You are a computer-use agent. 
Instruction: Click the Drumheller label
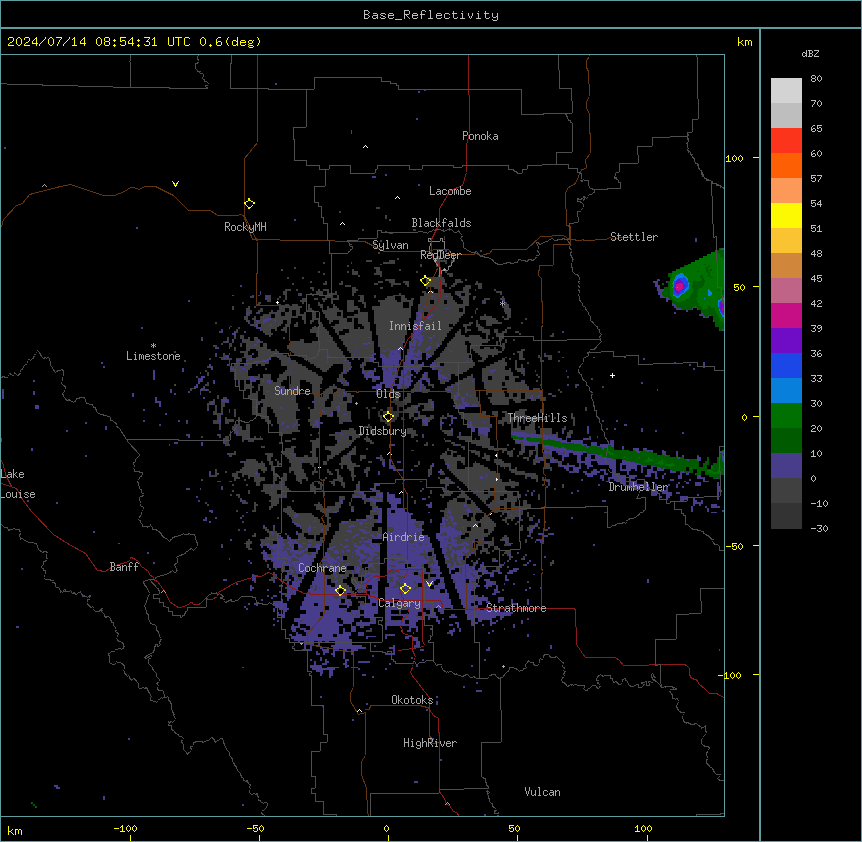(x=638, y=487)
